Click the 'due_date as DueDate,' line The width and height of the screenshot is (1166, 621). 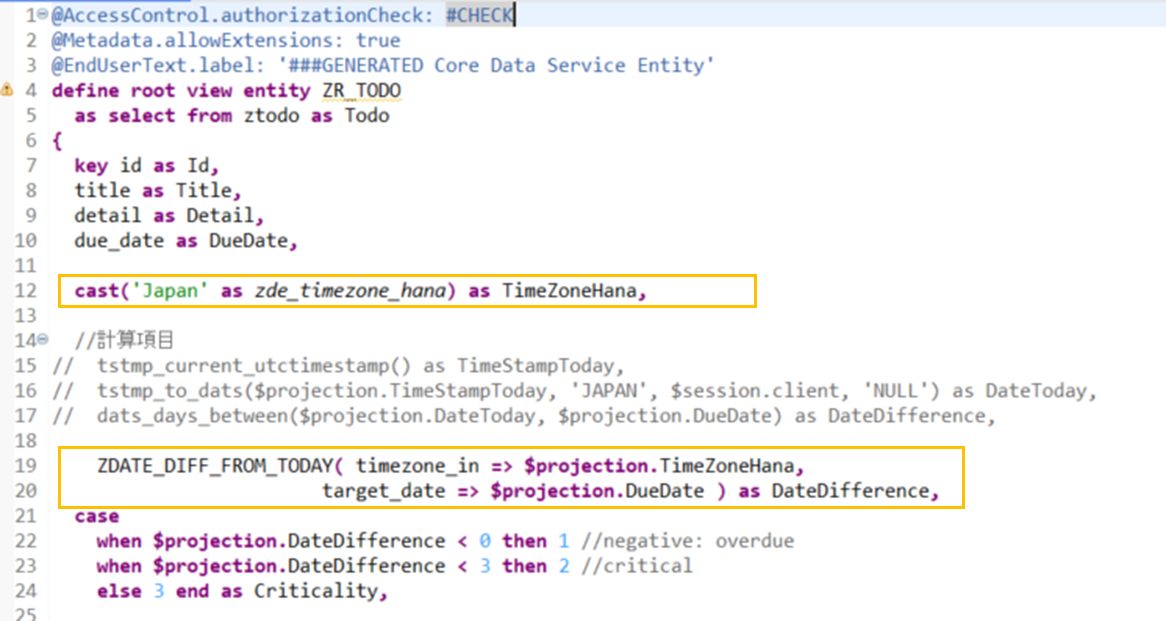[186, 241]
